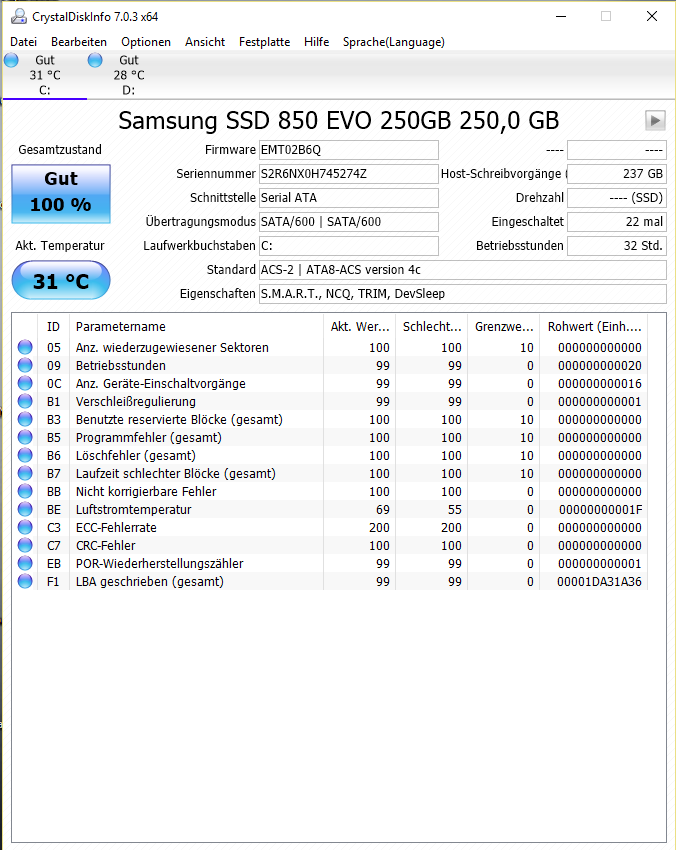Select 'LBA geschrieben (gesamt)' row text
Viewport: 676px width, 850px height.
(x=150, y=581)
